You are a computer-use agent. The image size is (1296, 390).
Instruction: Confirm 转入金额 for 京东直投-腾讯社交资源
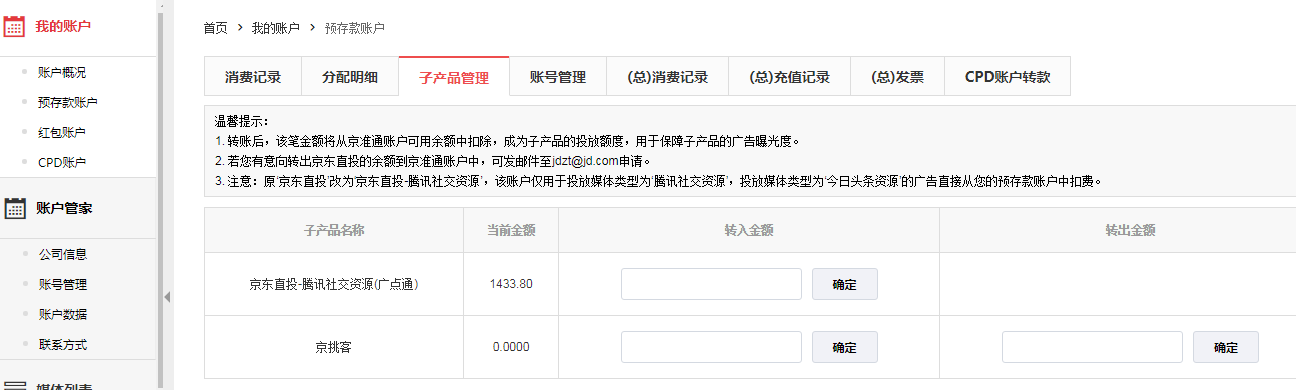[844, 284]
